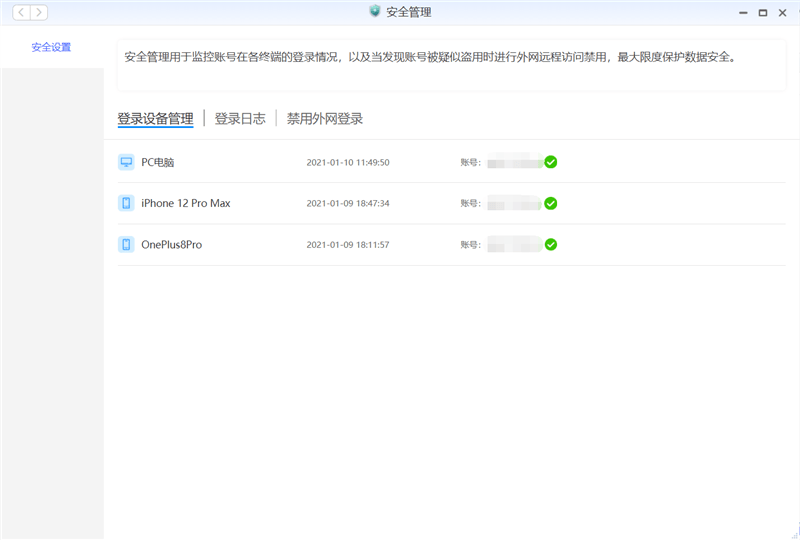This screenshot has width=800, height=540.
Task: Go back with the left arrow button
Action: pos(21,12)
